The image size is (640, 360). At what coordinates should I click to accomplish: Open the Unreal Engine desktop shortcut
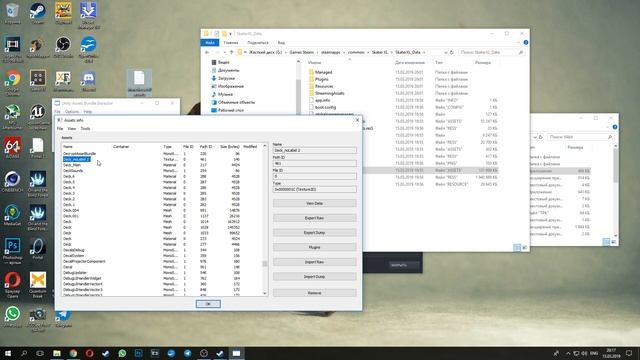coord(38,115)
